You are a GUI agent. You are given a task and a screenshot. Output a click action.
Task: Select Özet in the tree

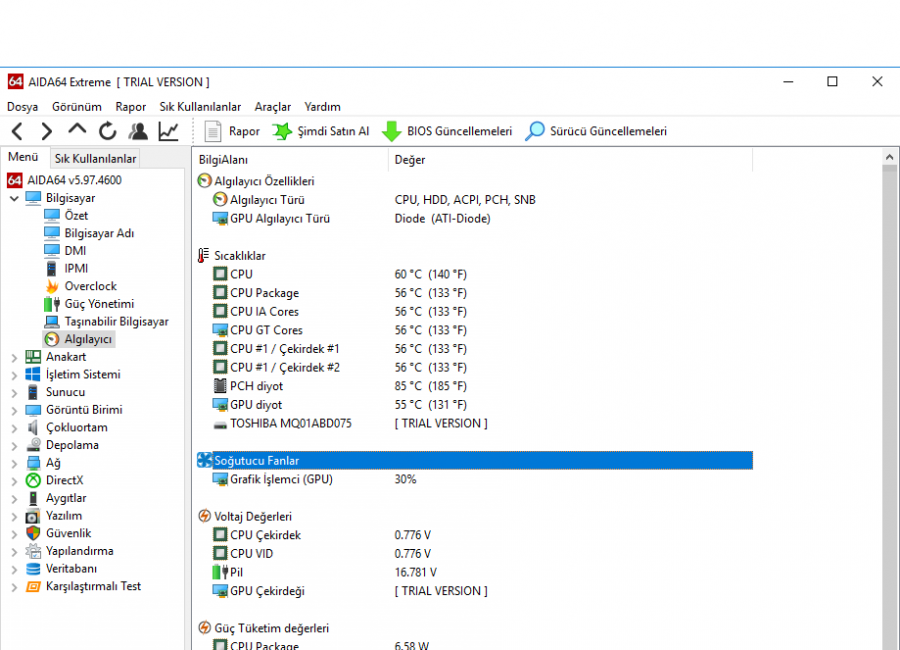(x=76, y=216)
